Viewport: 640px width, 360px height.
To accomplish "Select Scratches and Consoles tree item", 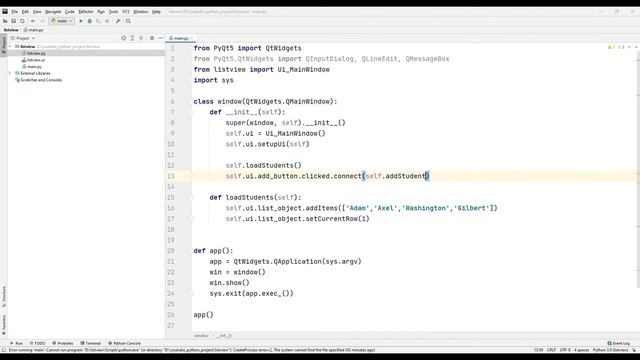I will [x=39, y=80].
